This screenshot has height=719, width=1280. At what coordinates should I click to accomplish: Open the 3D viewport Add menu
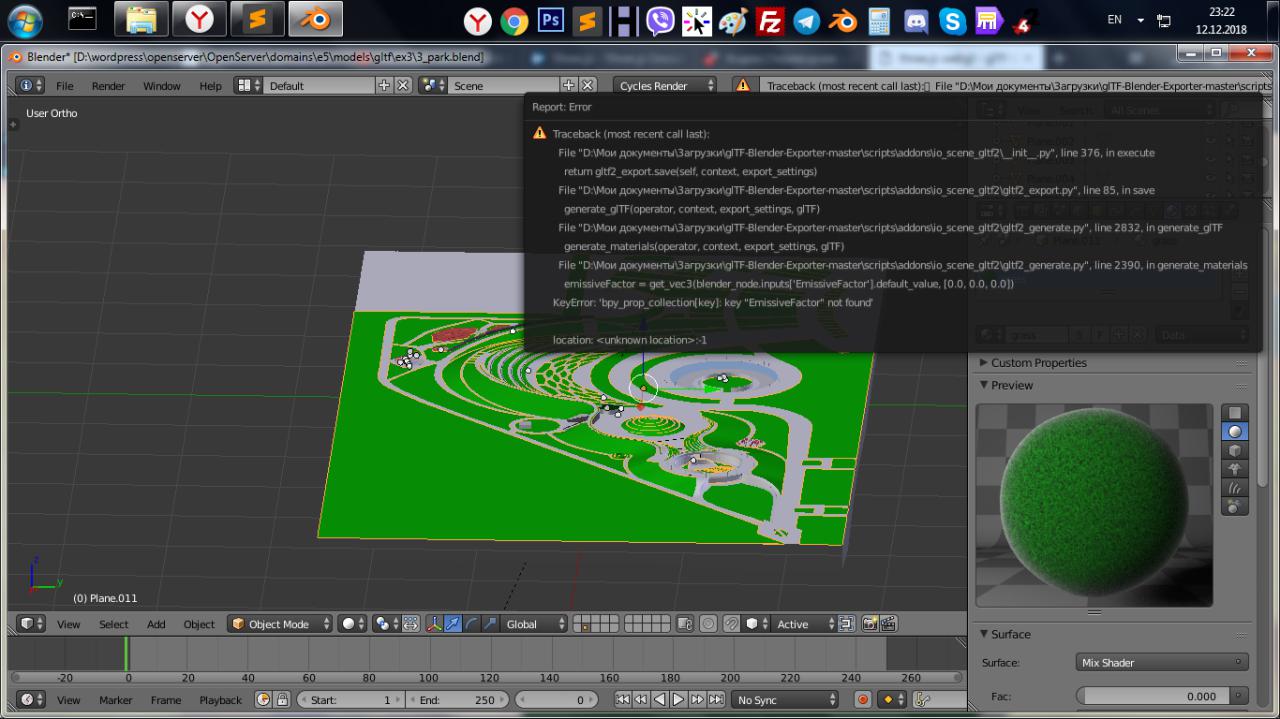[156, 624]
